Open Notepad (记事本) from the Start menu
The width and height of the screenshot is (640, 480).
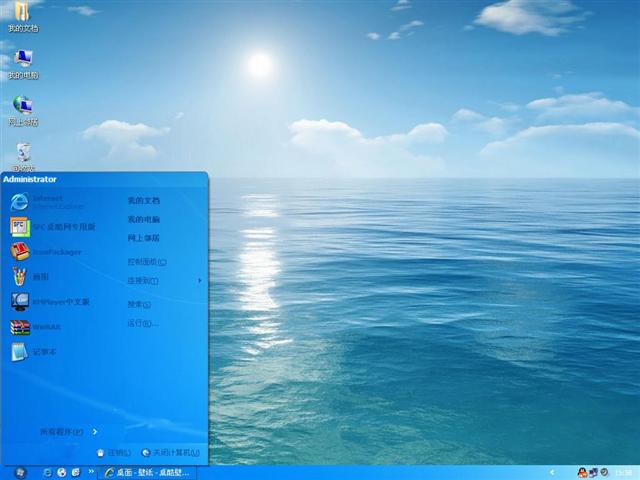tap(35, 352)
